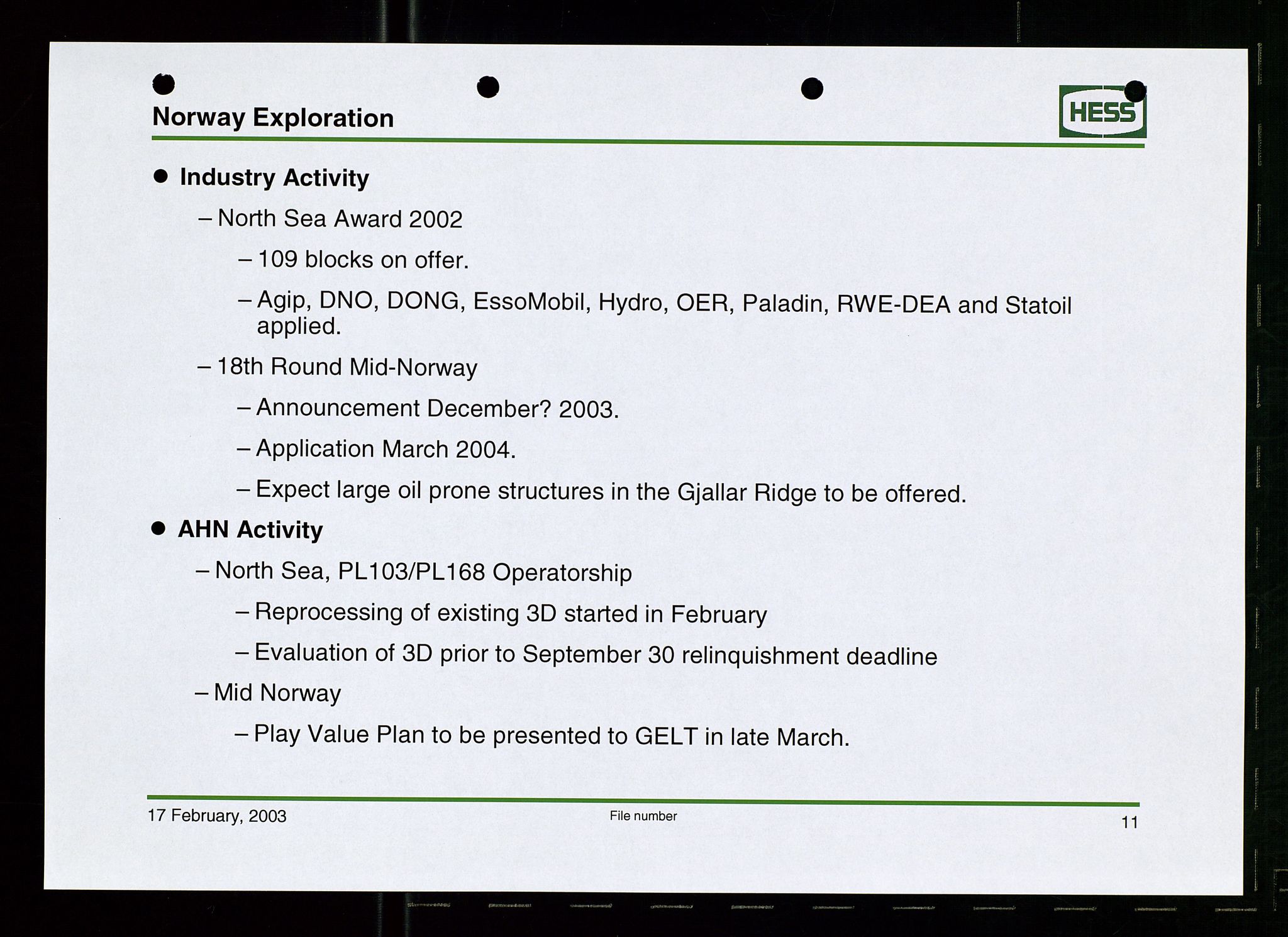Viewport: 1288px width, 937px height.
Task: Click 'North Sea Award 2002' line
Action: (340, 219)
